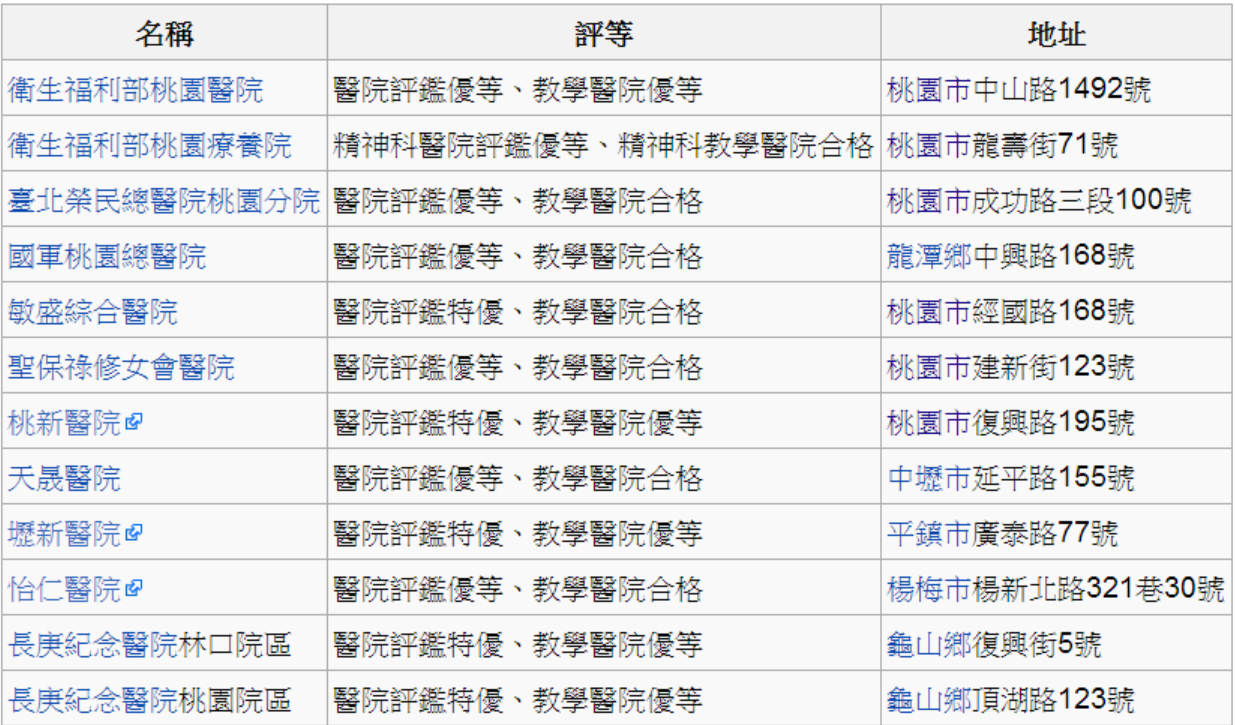
Task: Click 桃園市 link in the 經國路168號 address
Action: (929, 312)
